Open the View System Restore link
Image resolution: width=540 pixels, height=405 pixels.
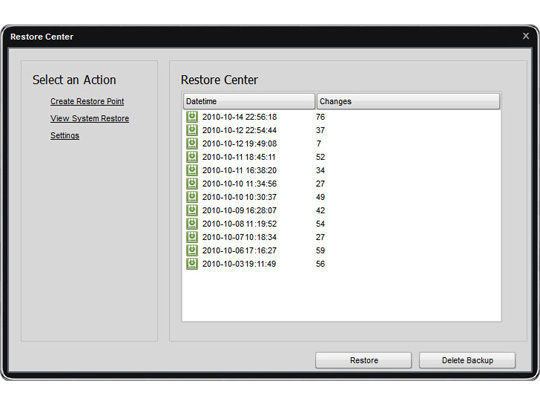pyautogui.click(x=90, y=118)
